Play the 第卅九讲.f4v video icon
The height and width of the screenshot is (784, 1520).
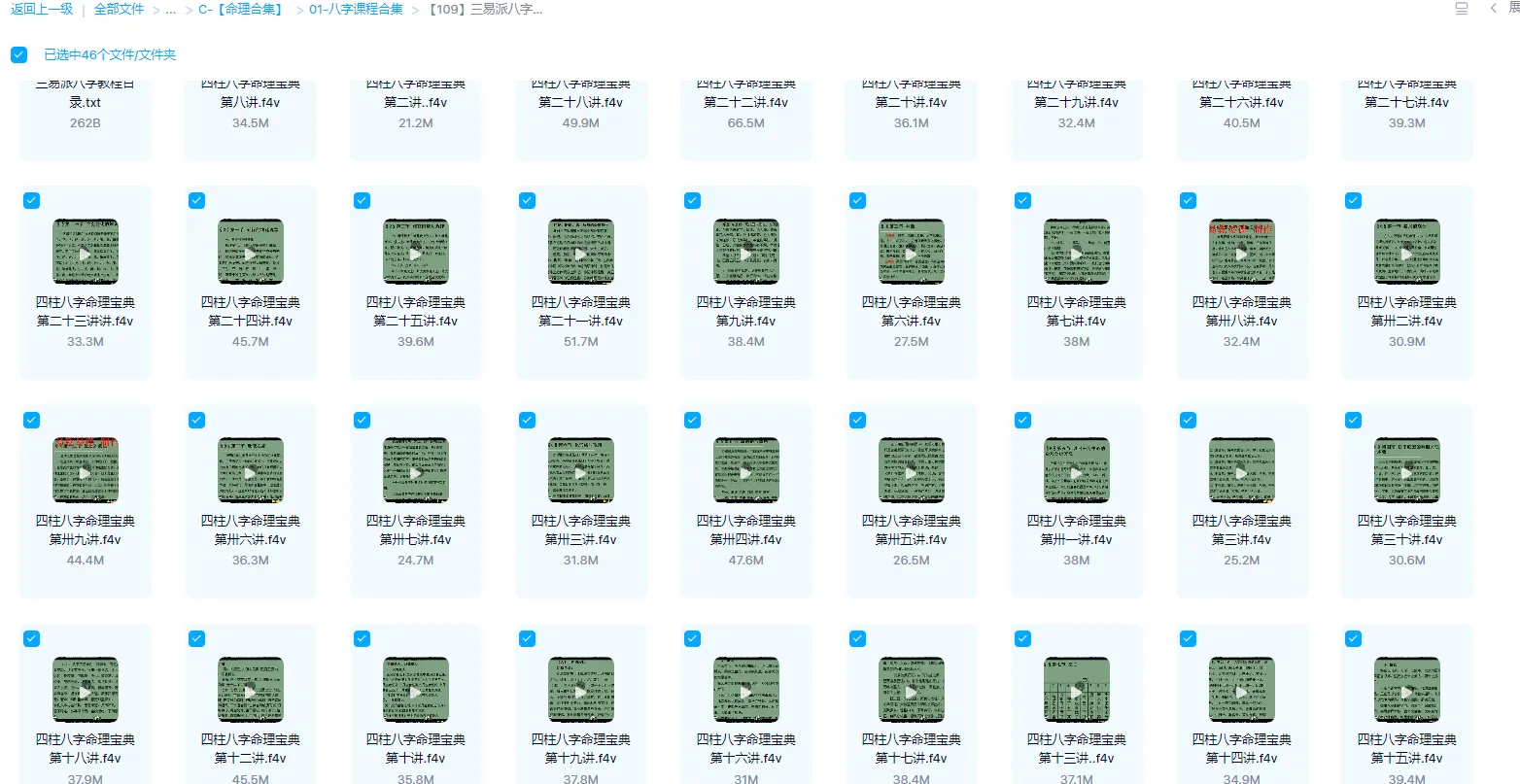point(86,470)
